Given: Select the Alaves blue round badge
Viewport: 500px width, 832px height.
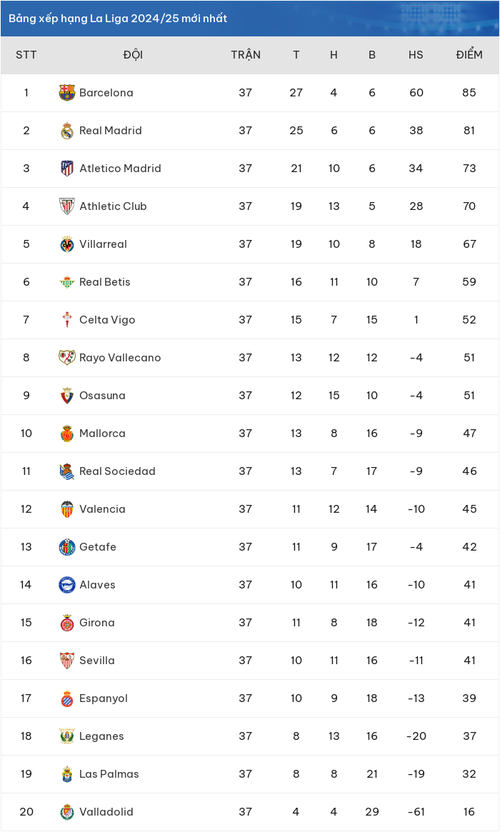Looking at the screenshot, I should click(67, 585).
